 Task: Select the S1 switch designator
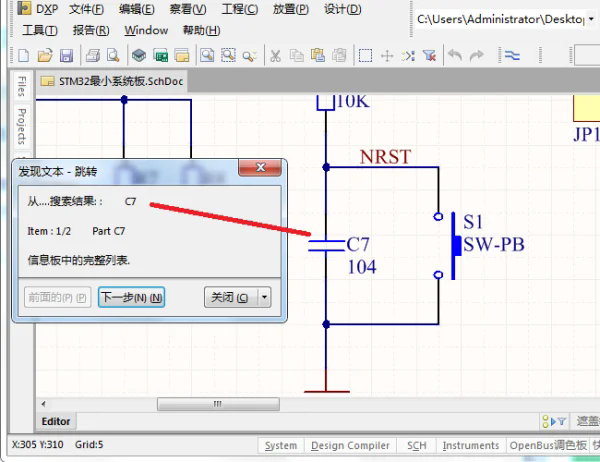point(473,222)
